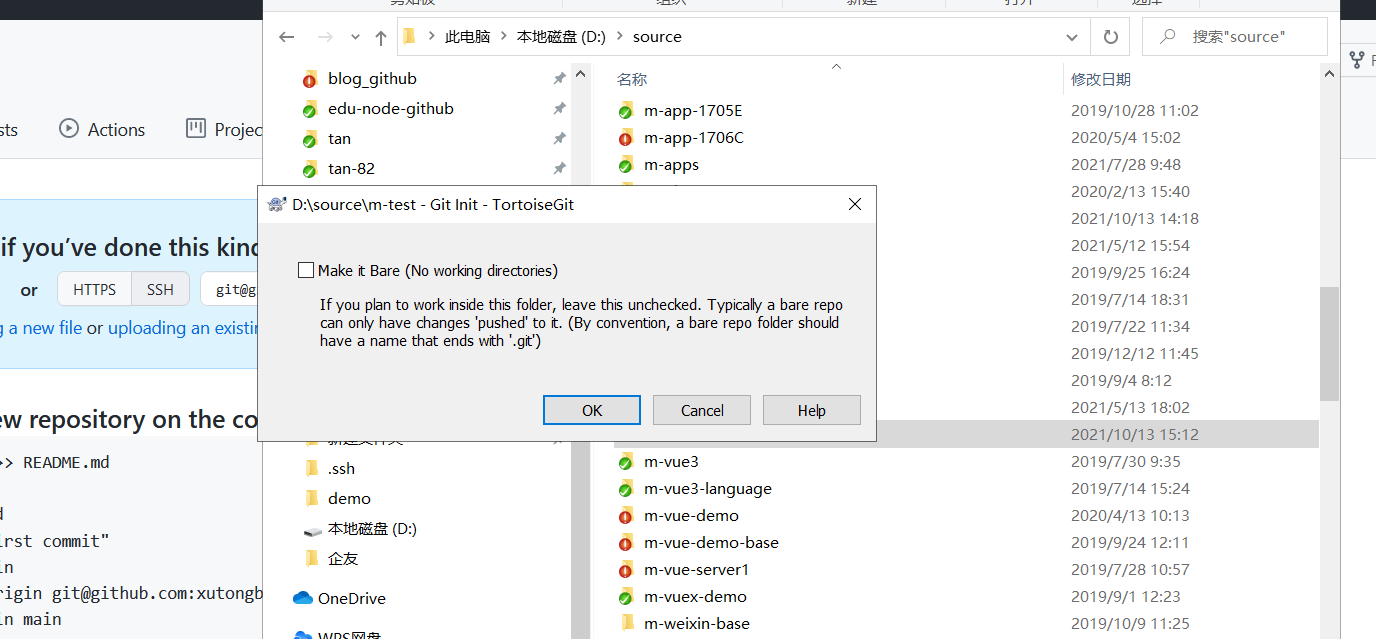
Task: Select m-vue3-language folder icon
Action: [x=626, y=489]
